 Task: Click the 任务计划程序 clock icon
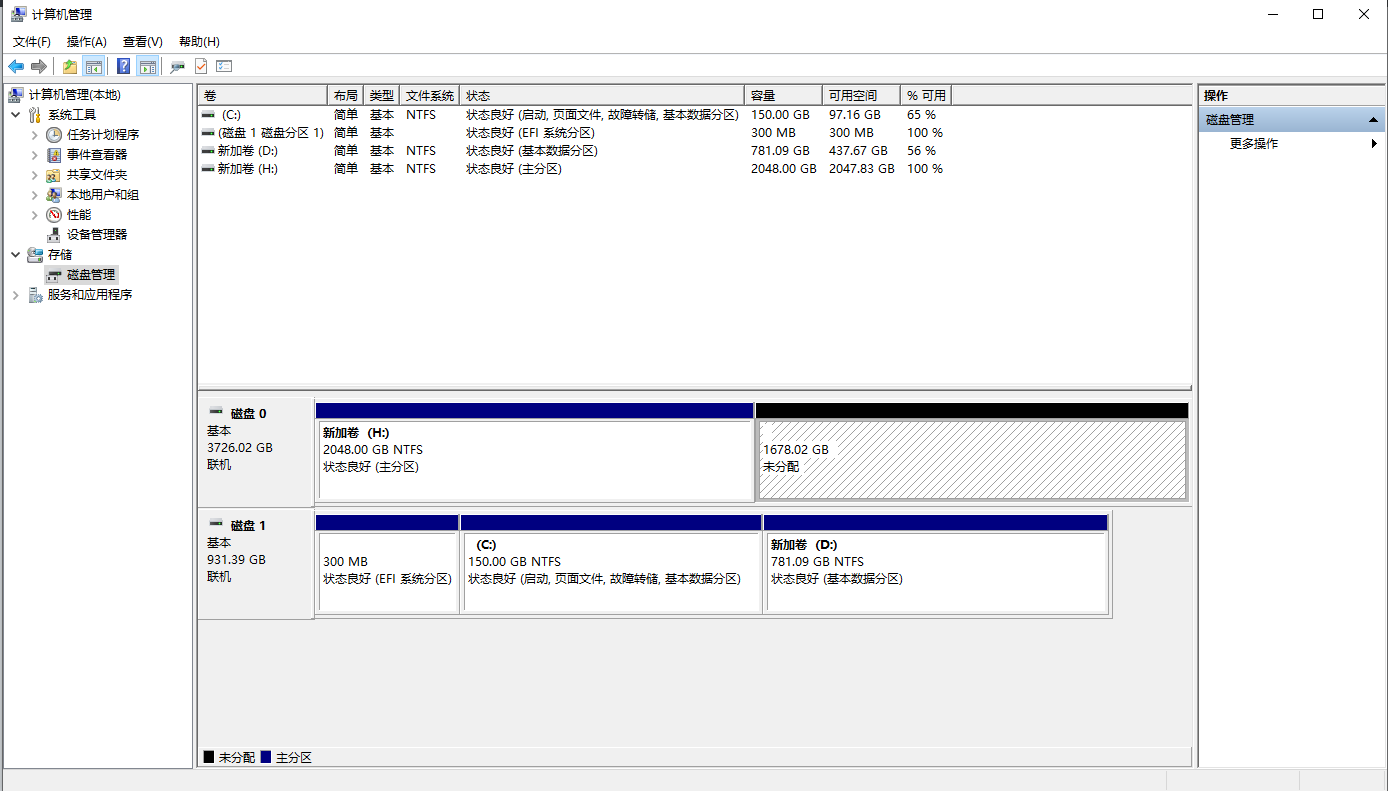(54, 135)
